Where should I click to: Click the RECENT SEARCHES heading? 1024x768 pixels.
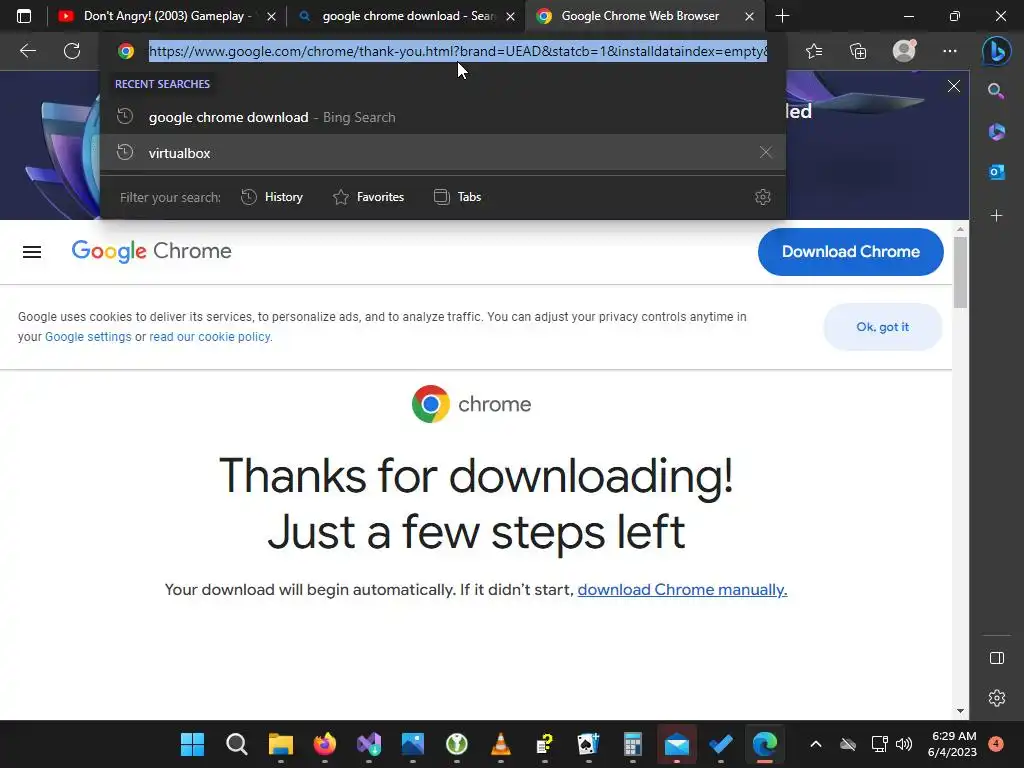tap(162, 84)
